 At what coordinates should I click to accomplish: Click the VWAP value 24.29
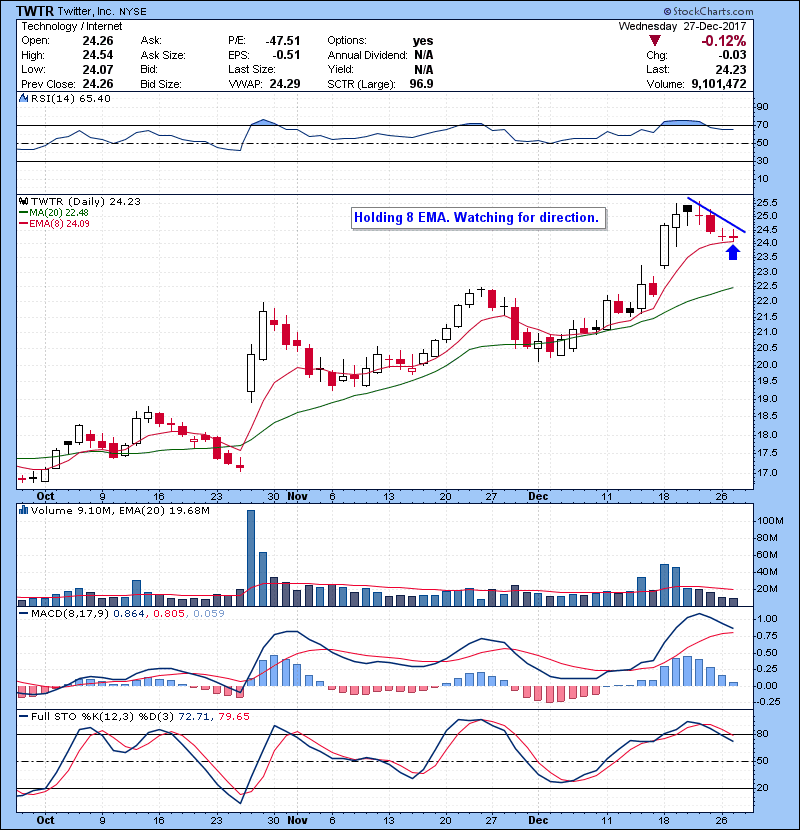(285, 84)
